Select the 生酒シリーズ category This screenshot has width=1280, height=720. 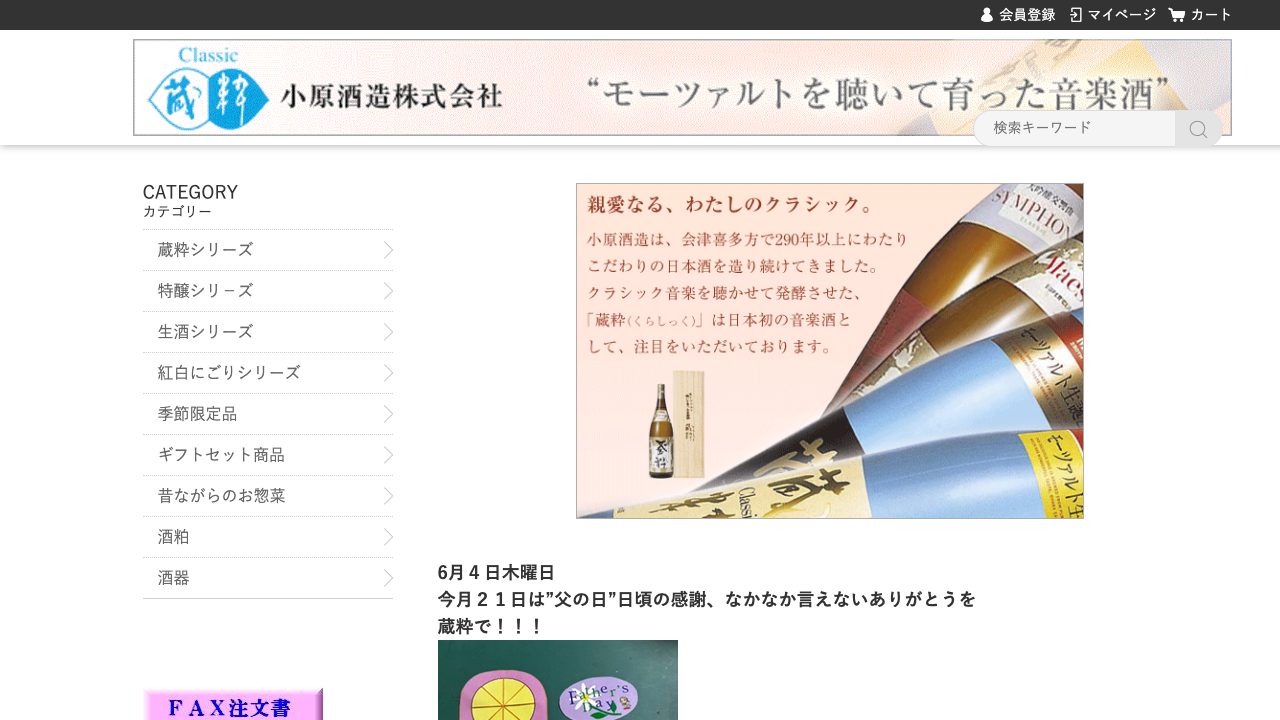click(x=268, y=332)
